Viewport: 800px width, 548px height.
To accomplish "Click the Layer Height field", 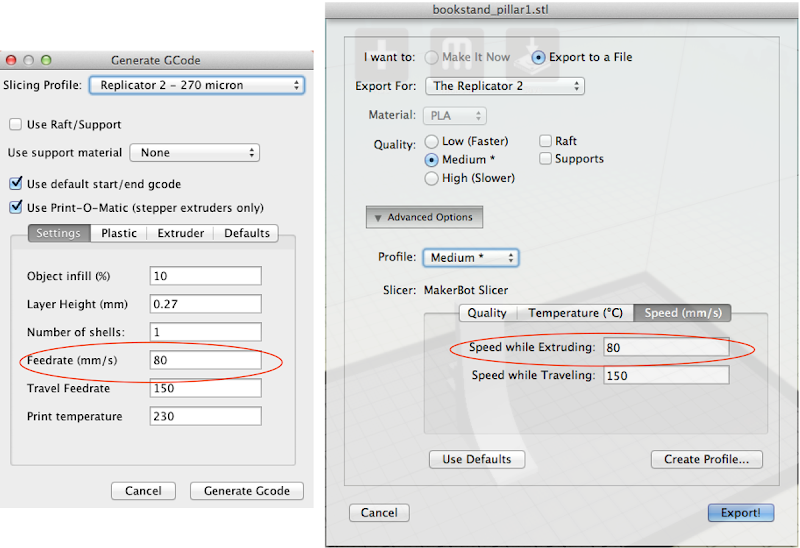I will (206, 304).
